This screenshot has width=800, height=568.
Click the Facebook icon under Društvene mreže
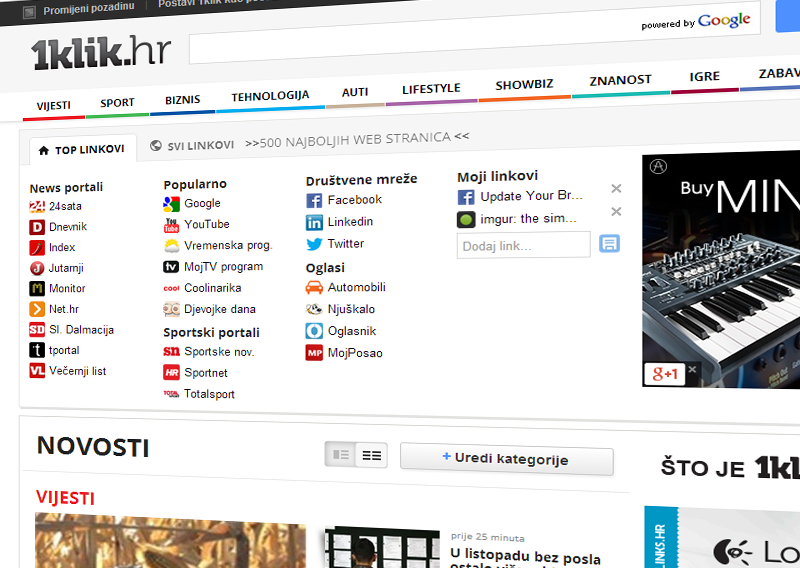pos(314,201)
